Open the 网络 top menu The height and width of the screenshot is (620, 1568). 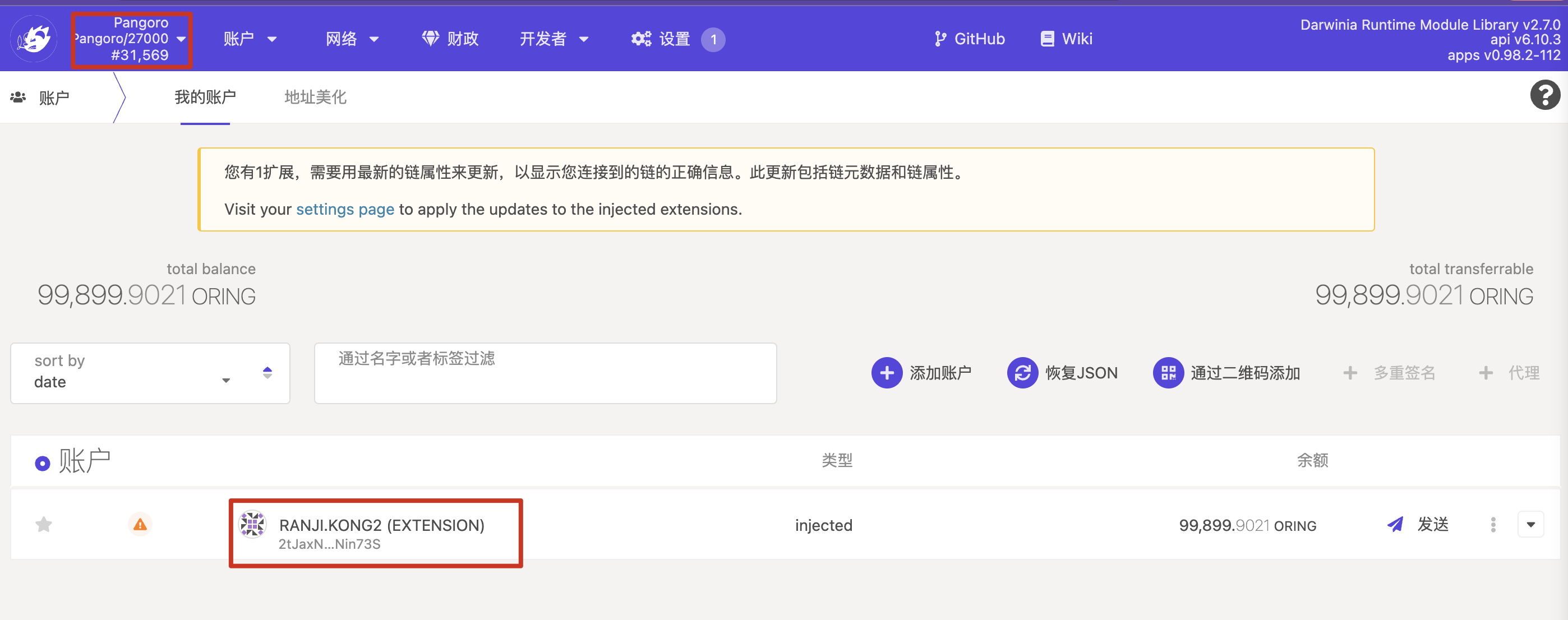pos(352,39)
